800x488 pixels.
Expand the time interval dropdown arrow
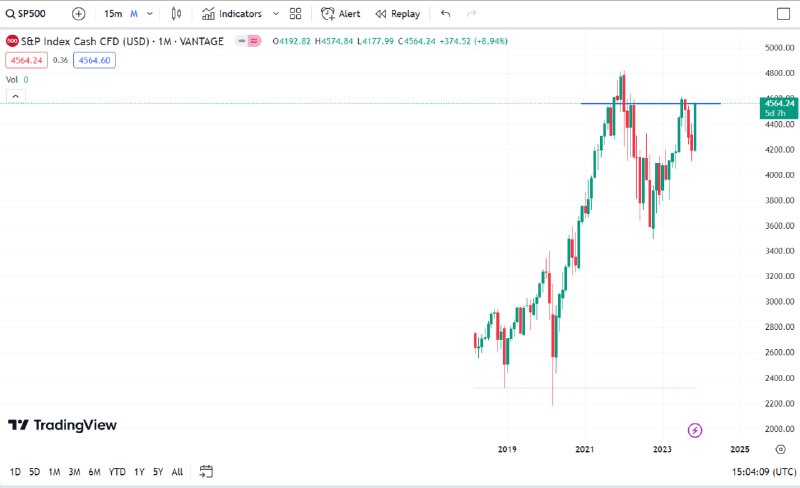(x=150, y=14)
